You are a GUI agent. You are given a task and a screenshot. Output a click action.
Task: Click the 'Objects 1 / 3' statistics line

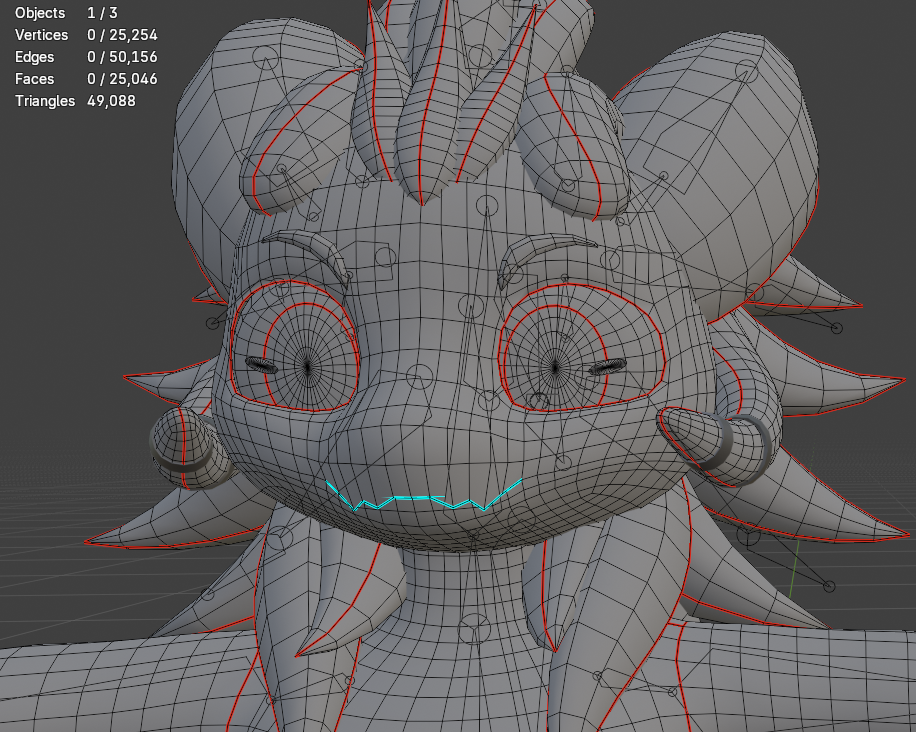point(66,13)
